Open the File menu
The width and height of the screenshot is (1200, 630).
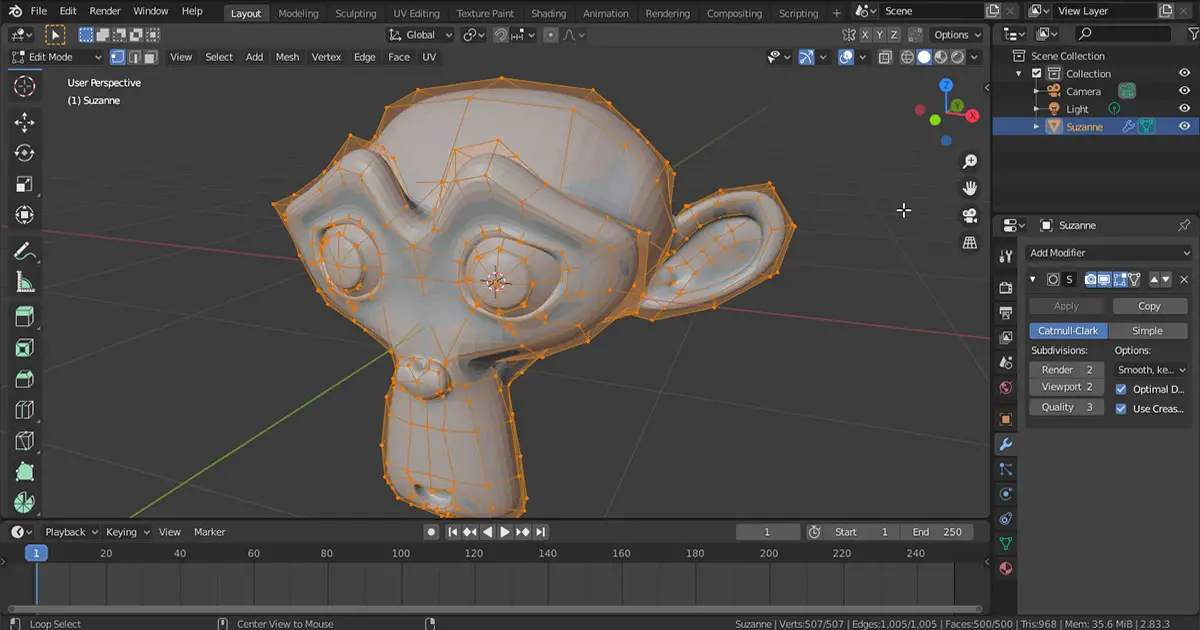tap(38, 11)
